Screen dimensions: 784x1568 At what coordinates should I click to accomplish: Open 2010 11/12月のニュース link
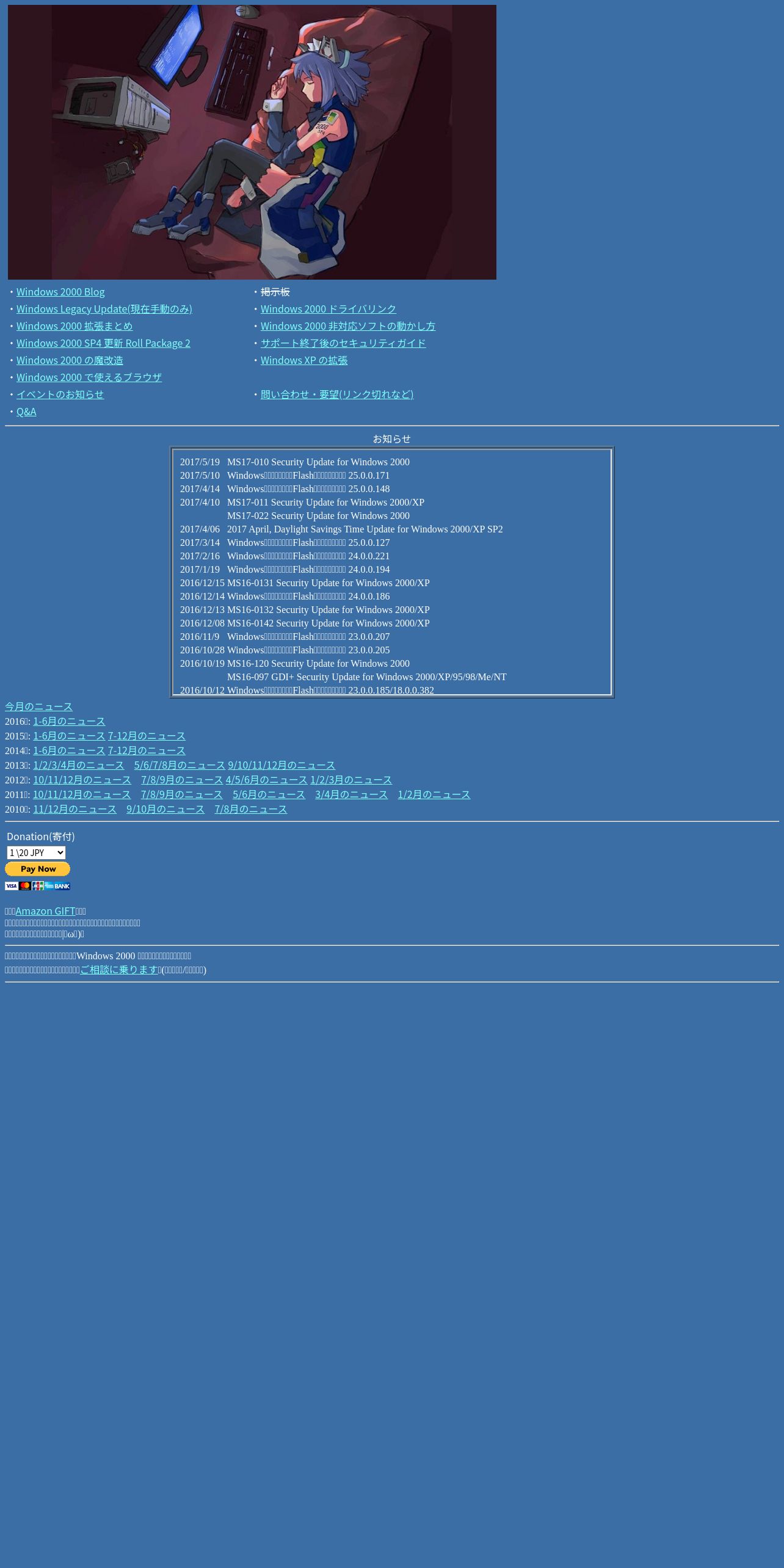pyautogui.click(x=74, y=809)
